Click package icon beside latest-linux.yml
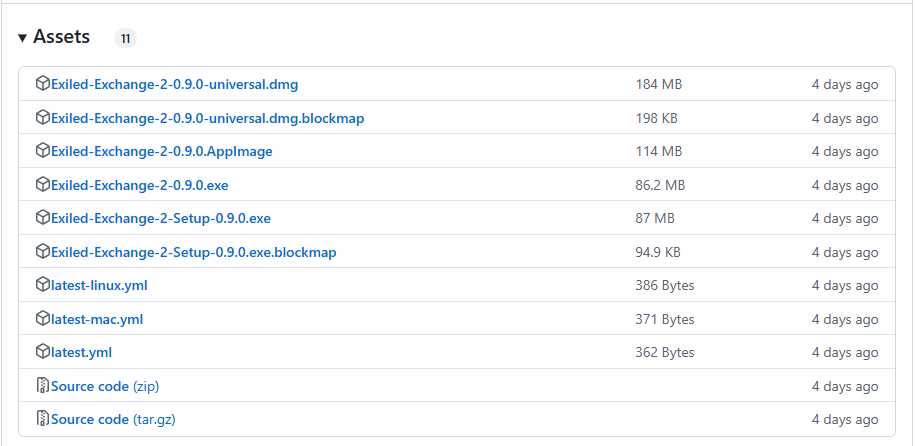 coord(42,285)
